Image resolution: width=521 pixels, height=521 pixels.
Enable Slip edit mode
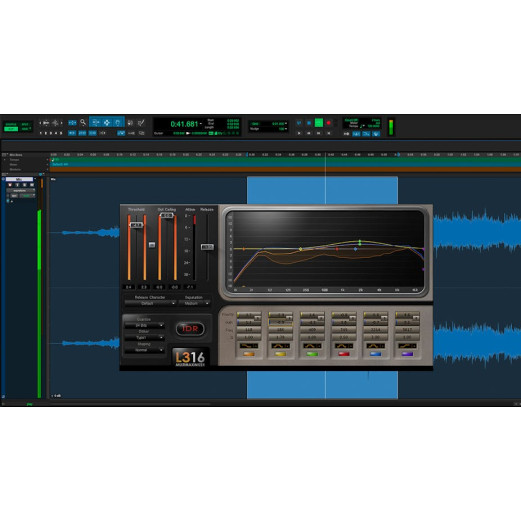pos(11,129)
